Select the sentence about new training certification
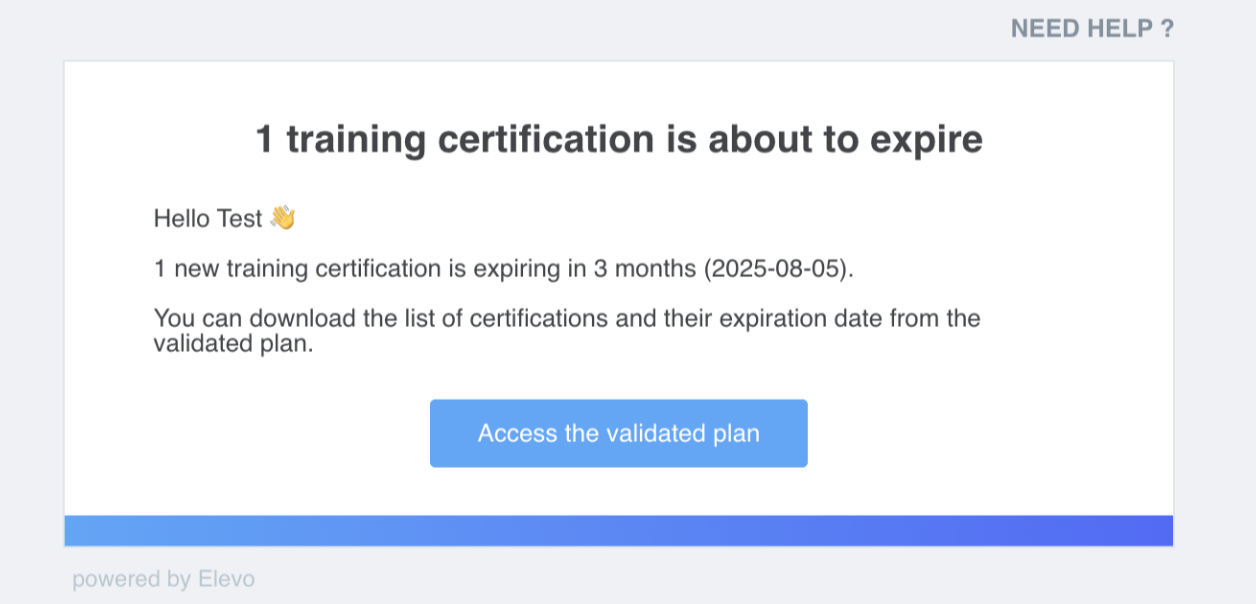The width and height of the screenshot is (1256, 604). click(x=504, y=269)
